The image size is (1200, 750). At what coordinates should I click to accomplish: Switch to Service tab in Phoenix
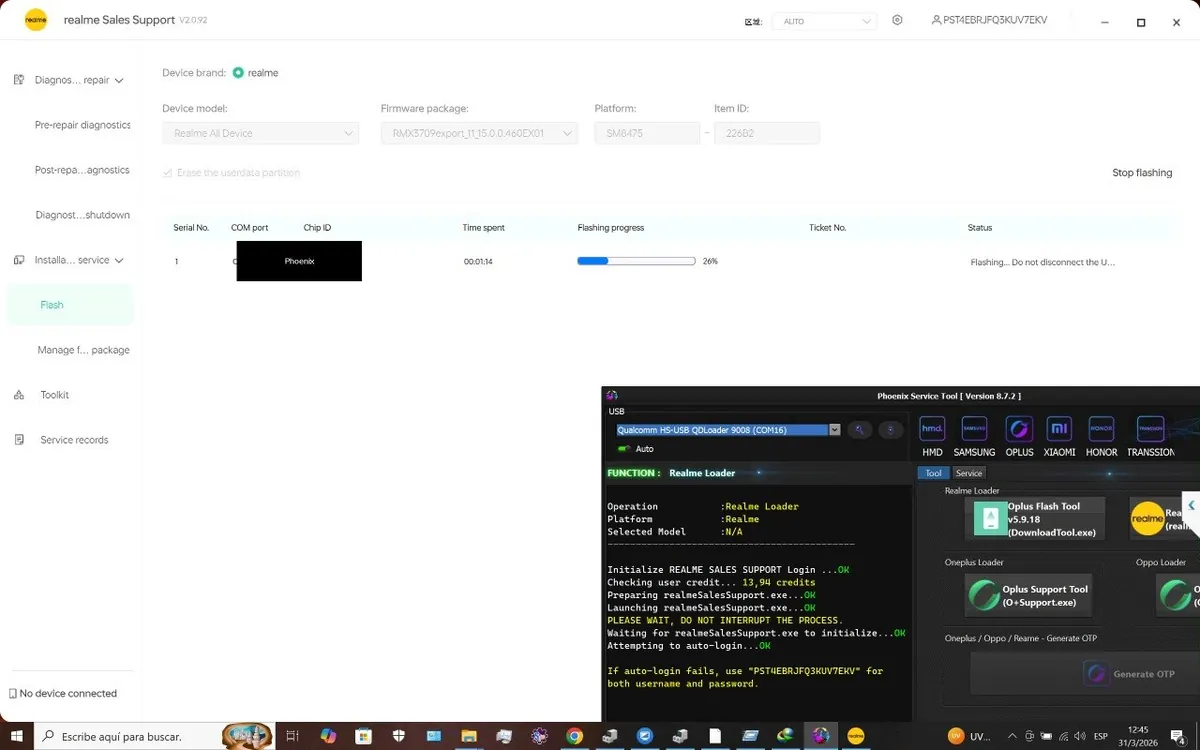click(x=968, y=473)
